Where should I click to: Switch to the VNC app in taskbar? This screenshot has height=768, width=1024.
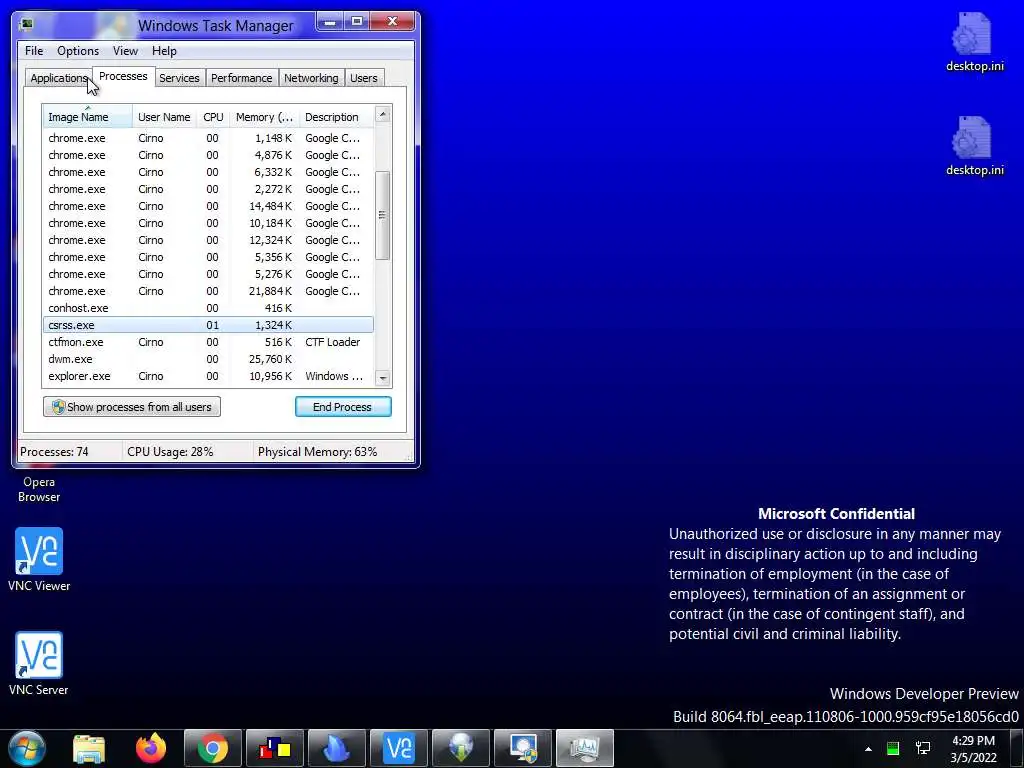[399, 748]
